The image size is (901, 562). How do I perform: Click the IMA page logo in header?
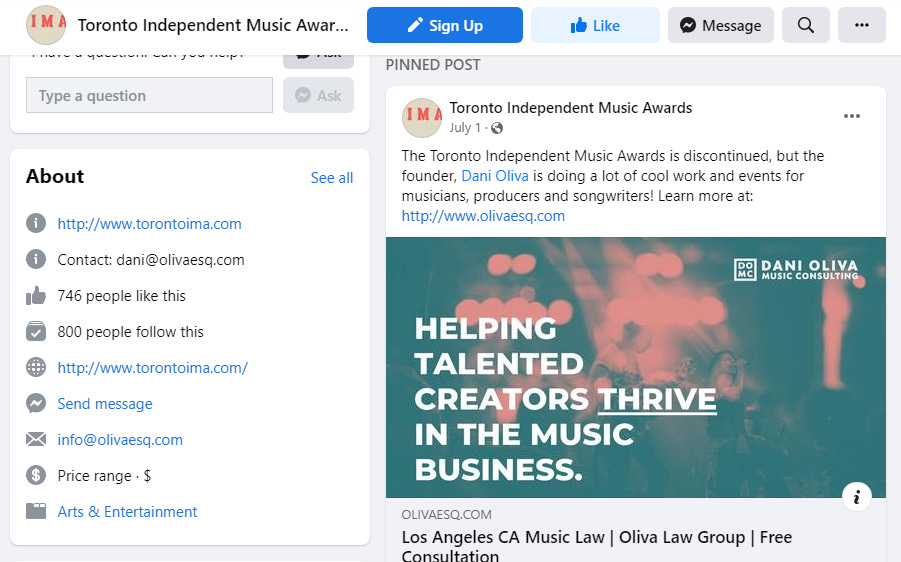pos(46,25)
